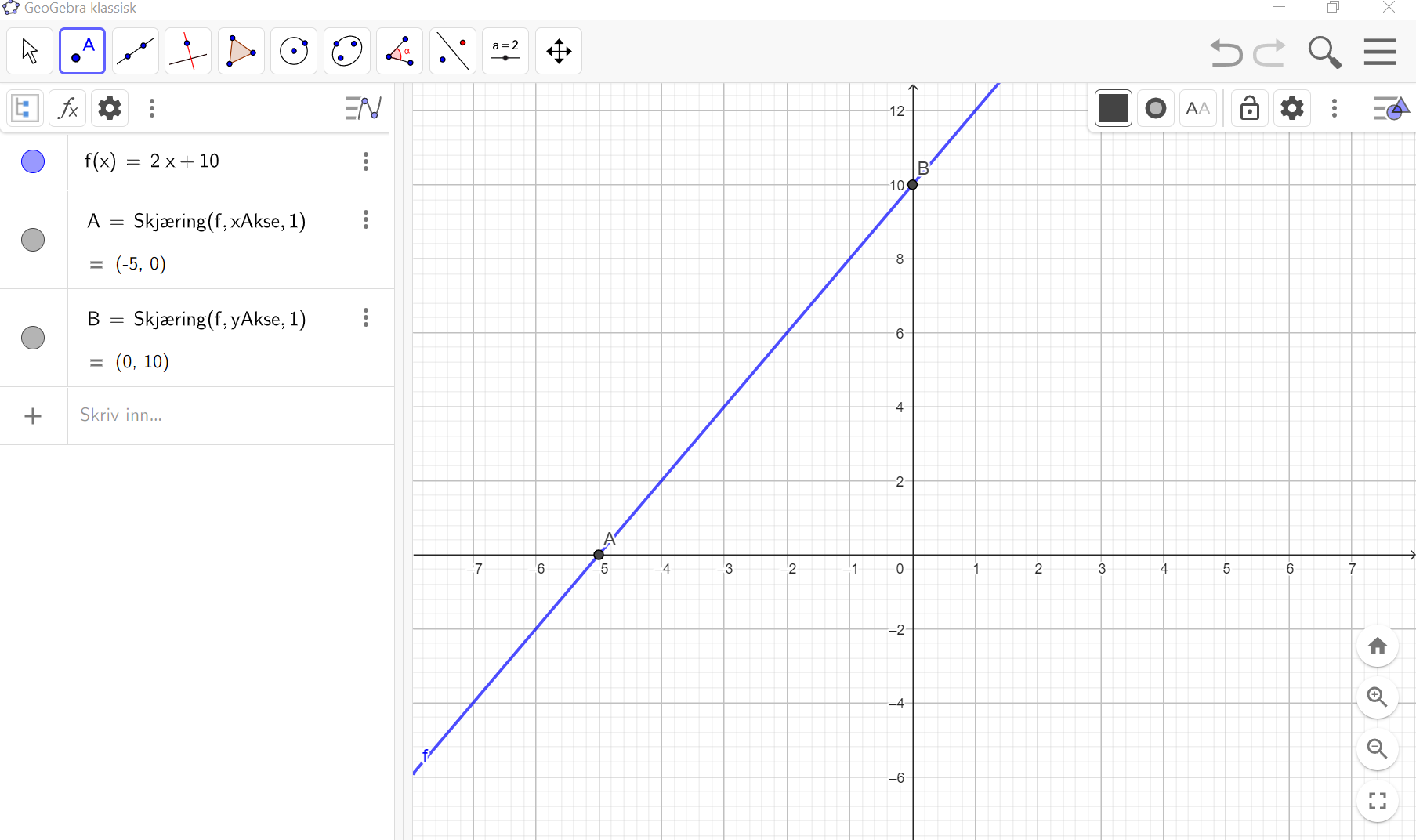Toggle the graphics style bar button
The width and height of the screenshot is (1416, 840).
click(1391, 108)
